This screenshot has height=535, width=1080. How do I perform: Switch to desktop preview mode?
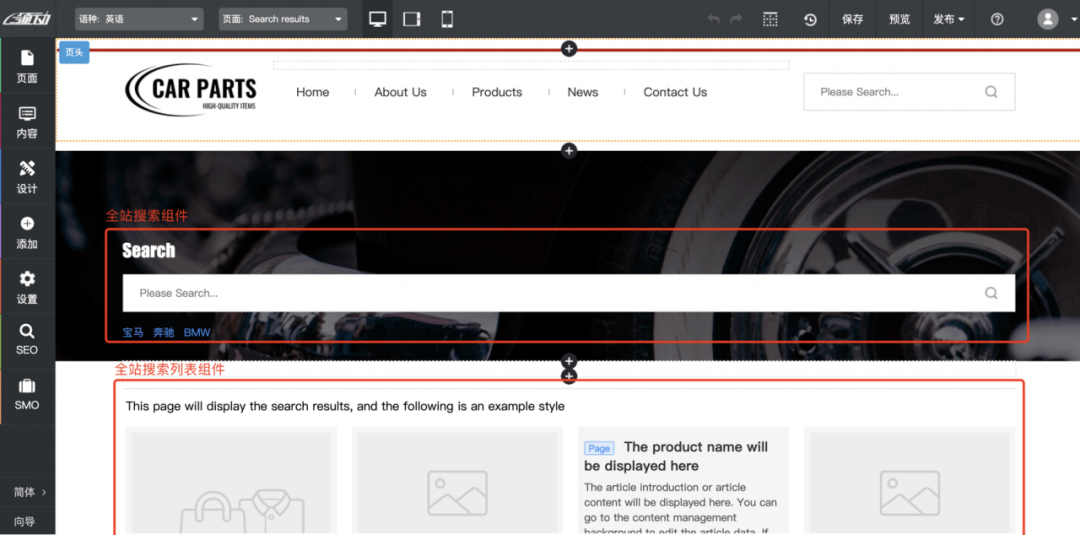(x=378, y=19)
